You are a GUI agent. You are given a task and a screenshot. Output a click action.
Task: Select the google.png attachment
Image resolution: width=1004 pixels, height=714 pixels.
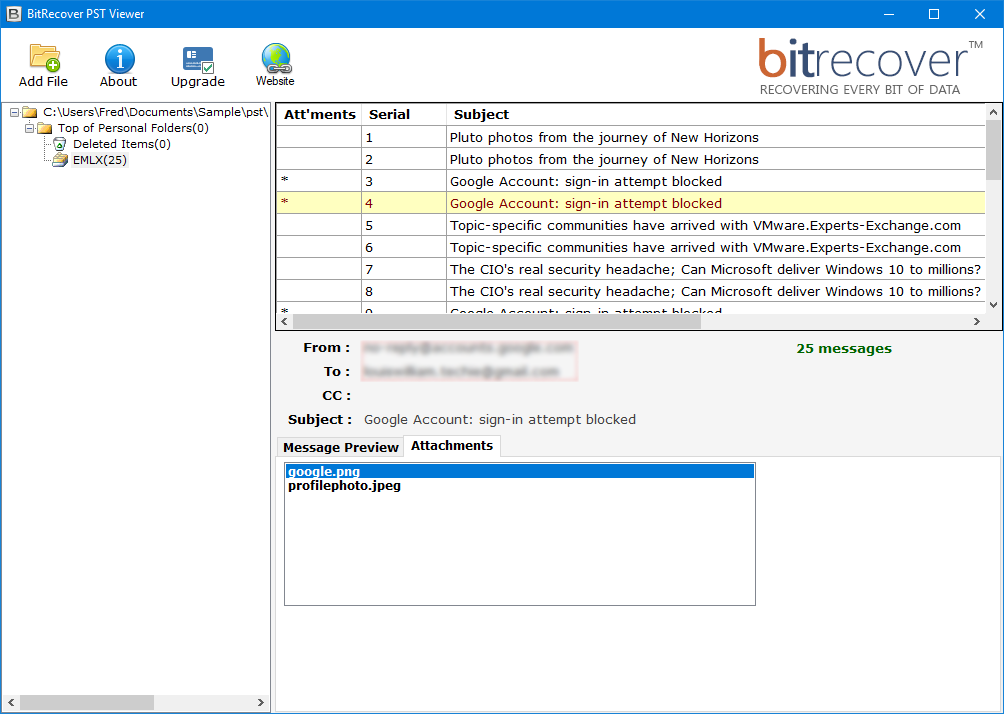point(519,471)
